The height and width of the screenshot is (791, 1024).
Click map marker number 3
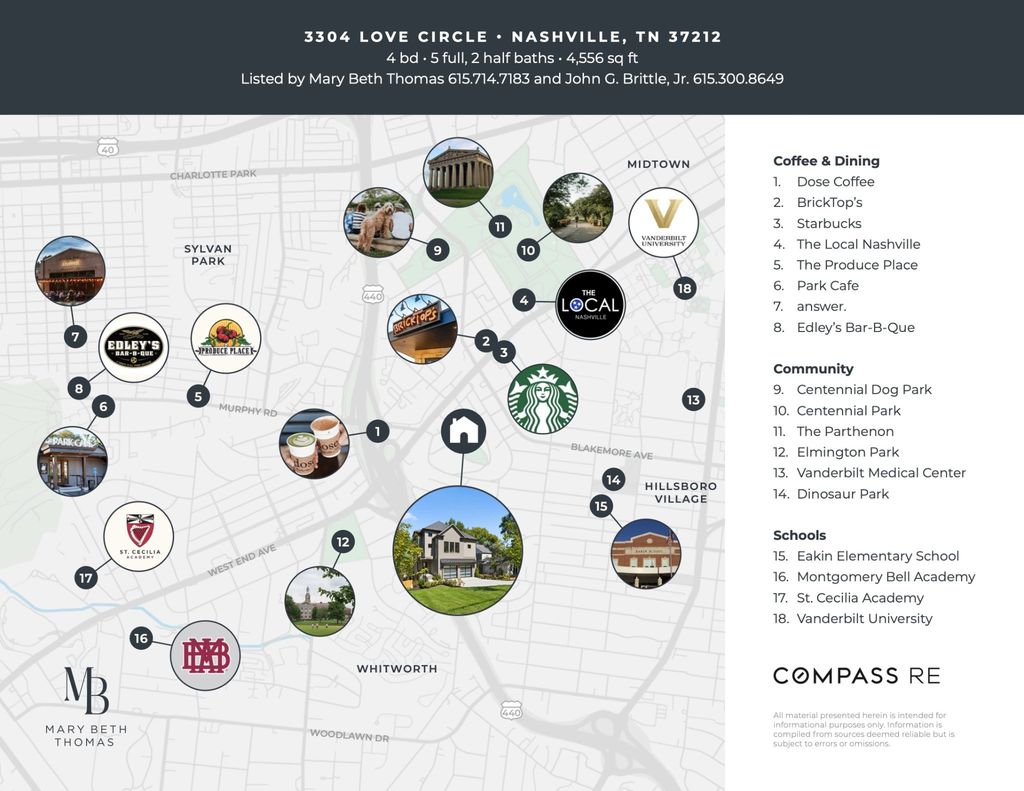(504, 353)
